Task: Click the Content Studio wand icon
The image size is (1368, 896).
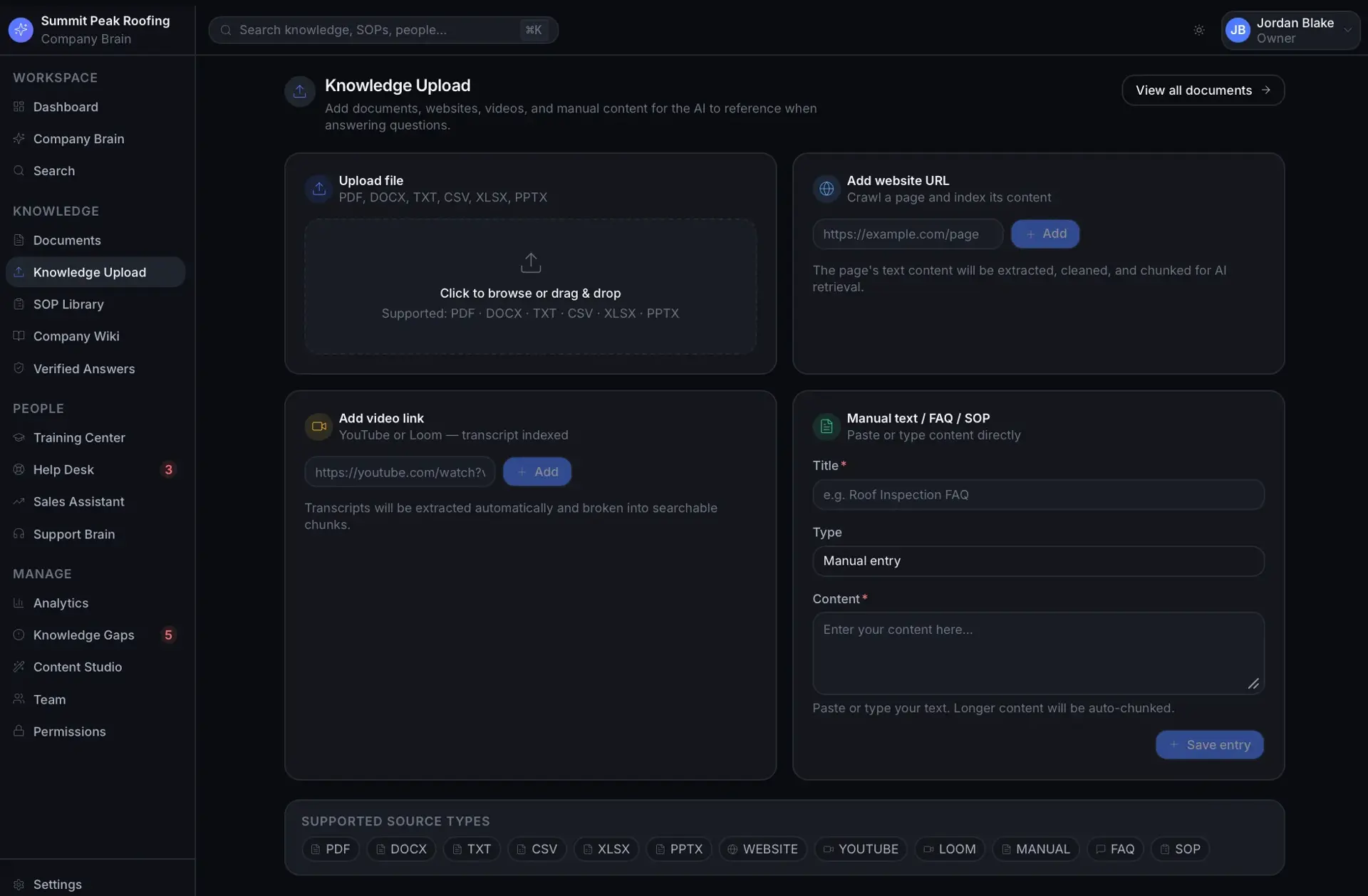Action: pyautogui.click(x=19, y=667)
